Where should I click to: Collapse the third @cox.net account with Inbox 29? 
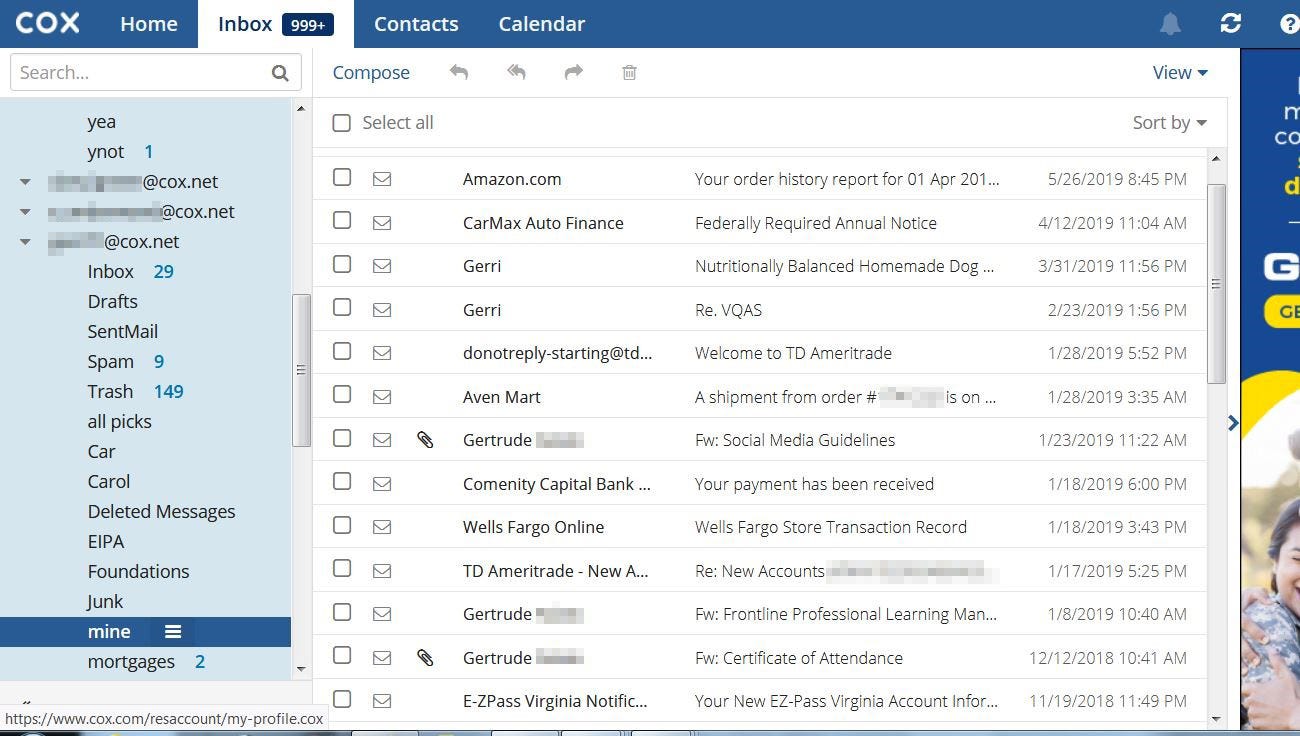click(25, 242)
